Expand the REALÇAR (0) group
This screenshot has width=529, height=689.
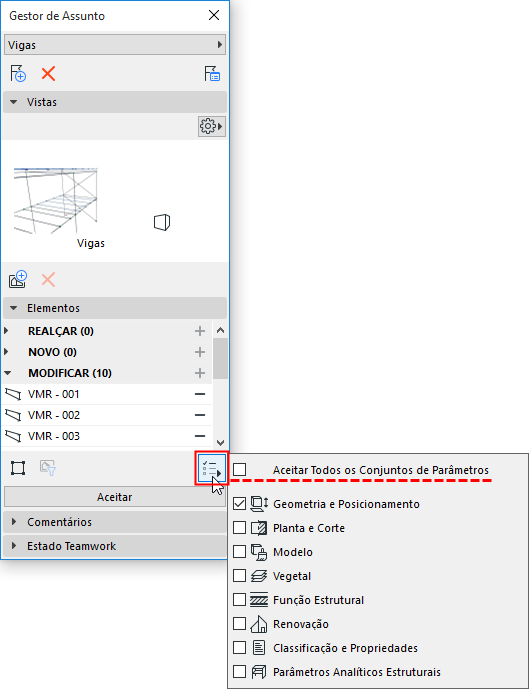7,331
